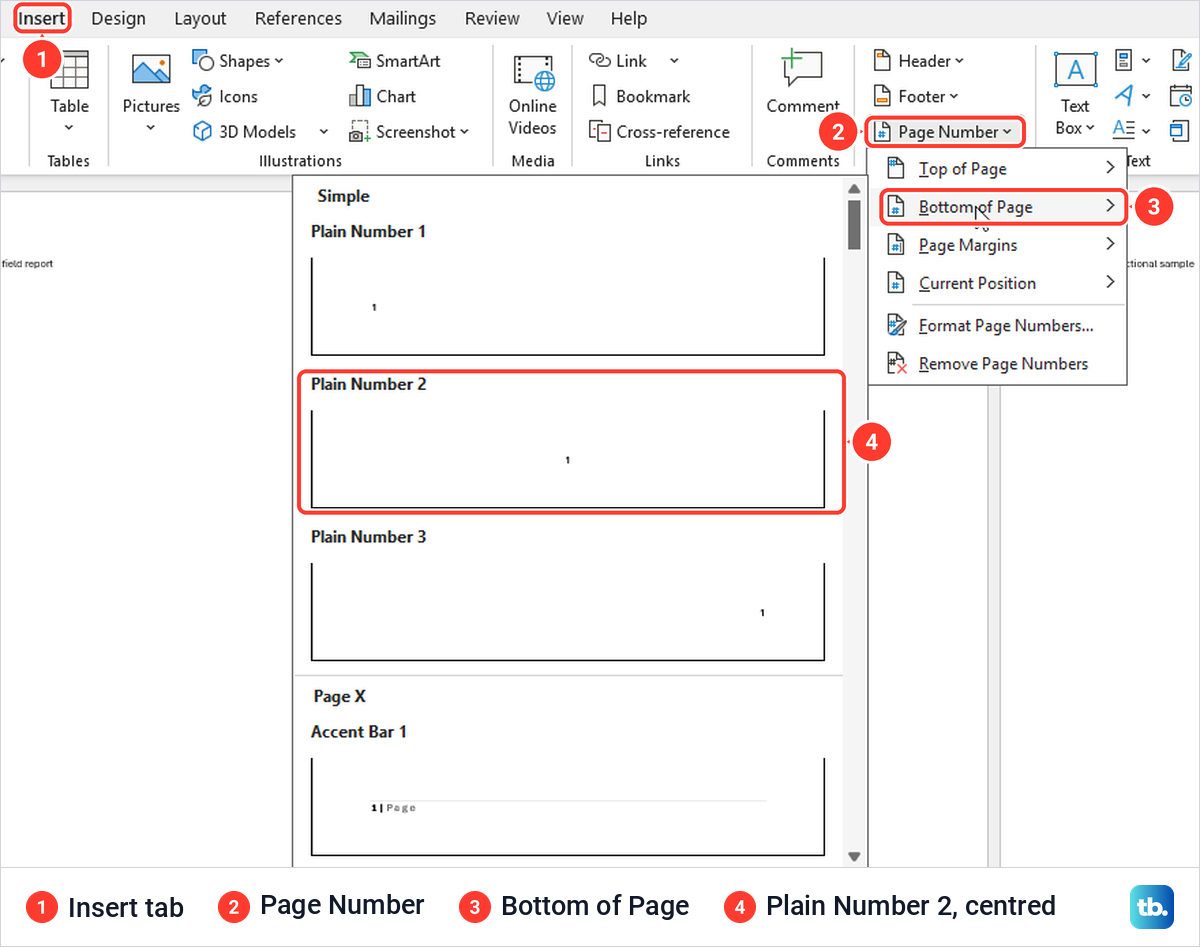Click the 'Page X' gallery heading
The image size is (1200, 947).
[339, 696]
